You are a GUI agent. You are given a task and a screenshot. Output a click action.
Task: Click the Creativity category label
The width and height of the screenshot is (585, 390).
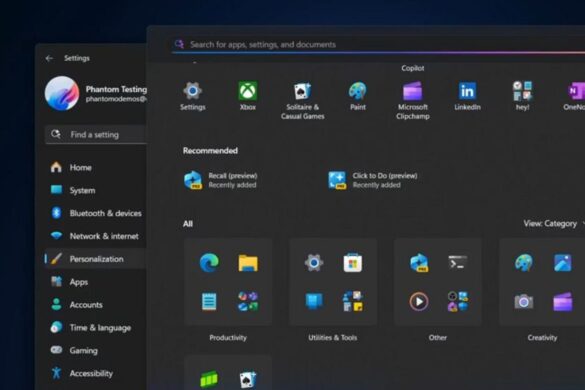pos(542,337)
